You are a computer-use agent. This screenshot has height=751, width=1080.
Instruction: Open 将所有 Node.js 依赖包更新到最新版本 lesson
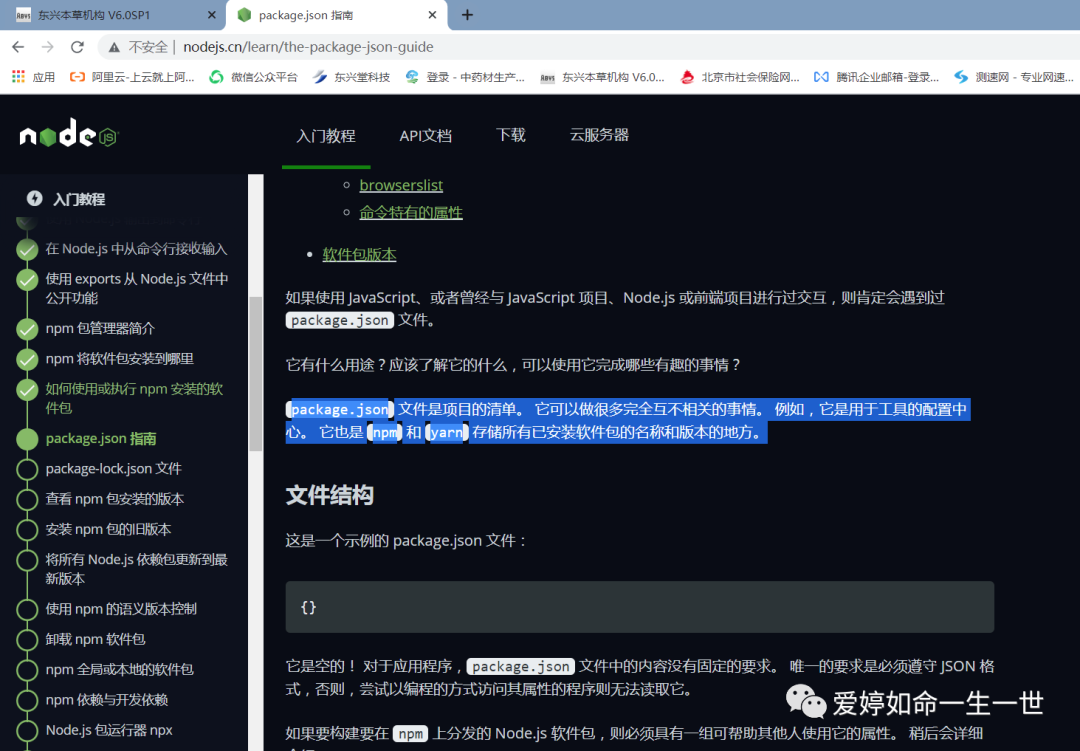(136, 569)
